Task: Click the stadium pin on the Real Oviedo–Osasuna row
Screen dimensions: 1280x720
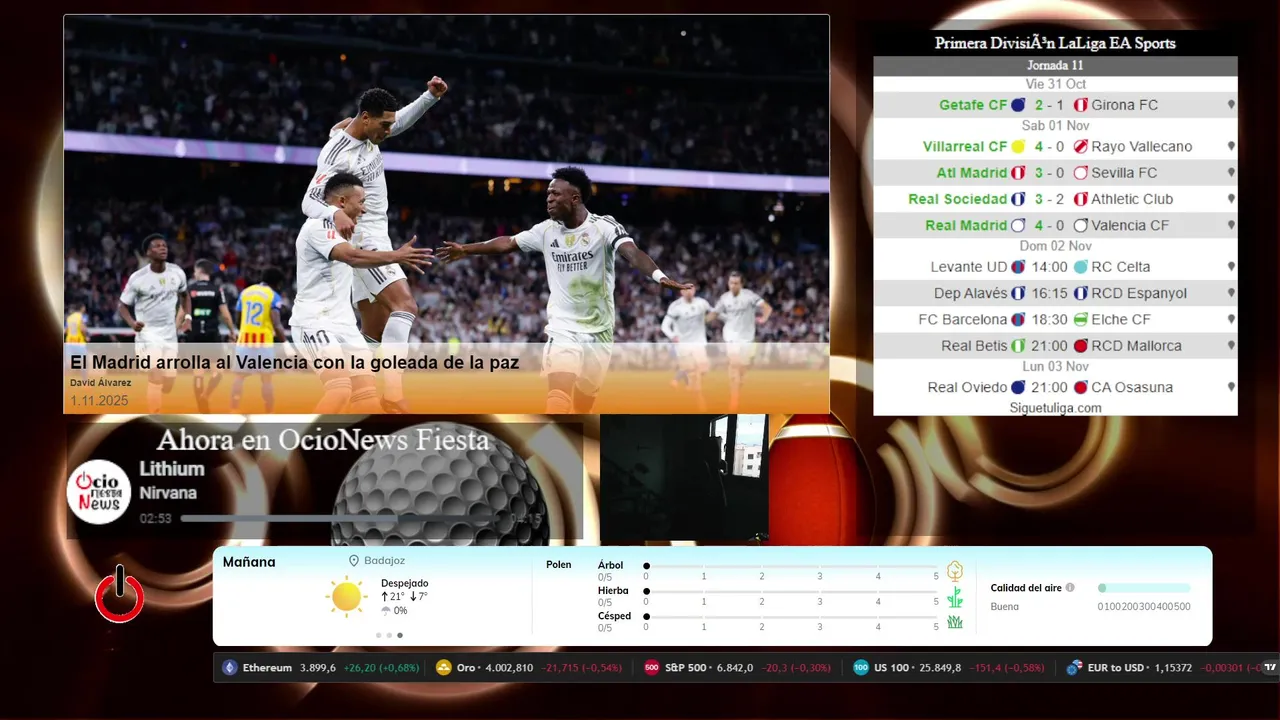Action: [x=1231, y=387]
